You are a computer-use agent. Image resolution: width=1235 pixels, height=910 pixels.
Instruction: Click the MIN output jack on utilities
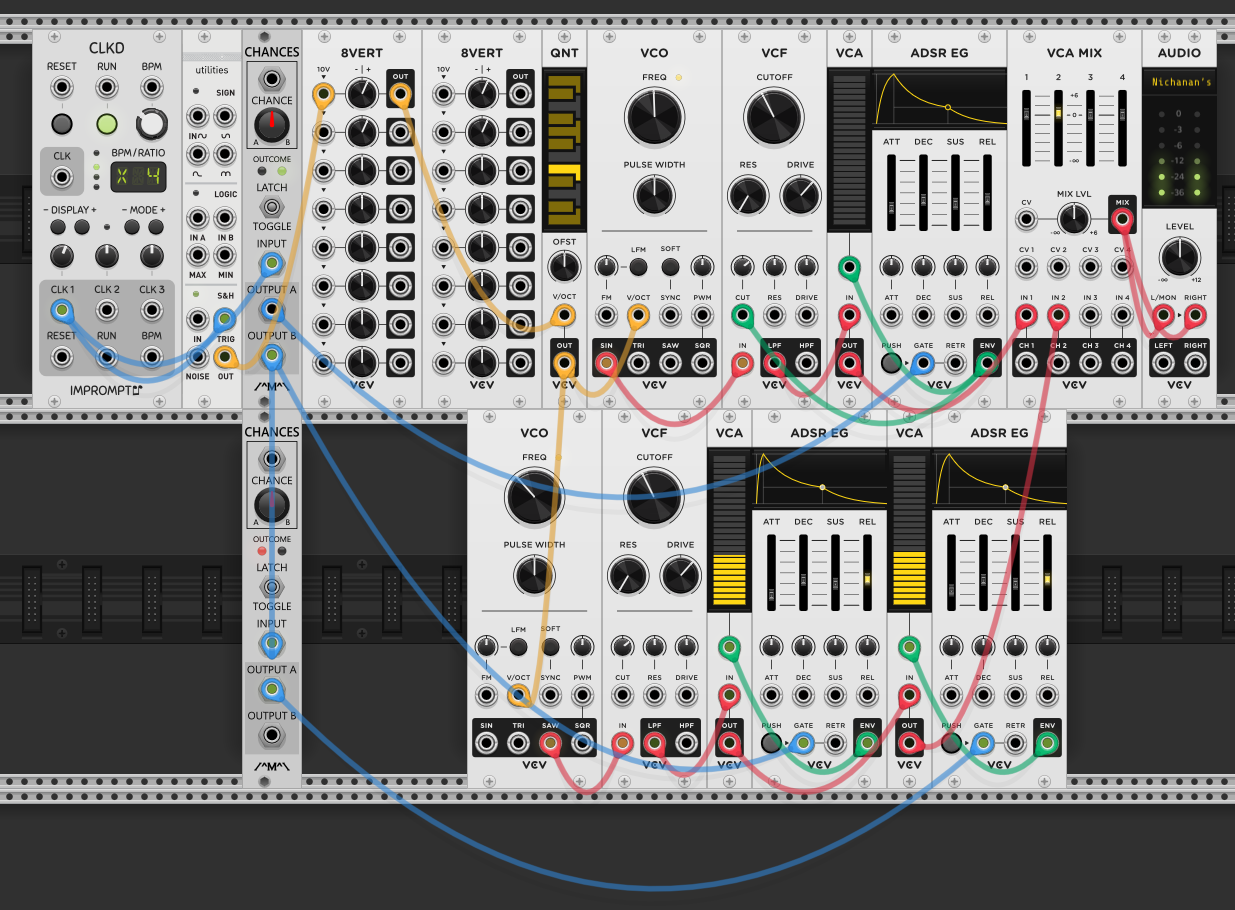(225, 254)
